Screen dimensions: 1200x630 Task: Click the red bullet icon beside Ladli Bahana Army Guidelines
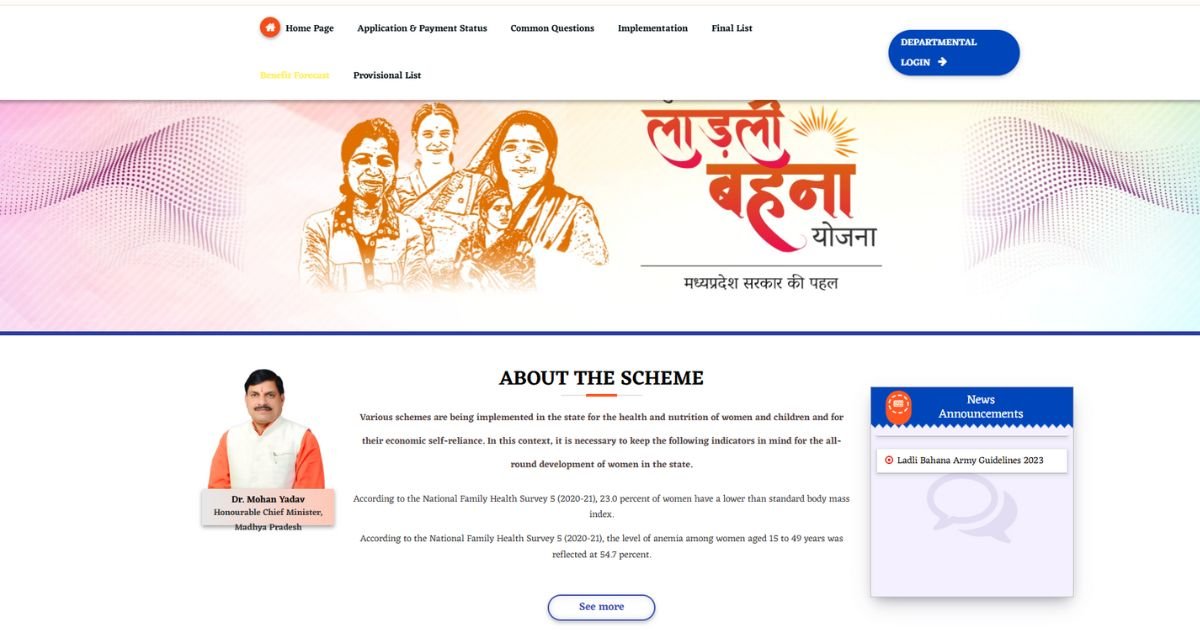coord(889,460)
